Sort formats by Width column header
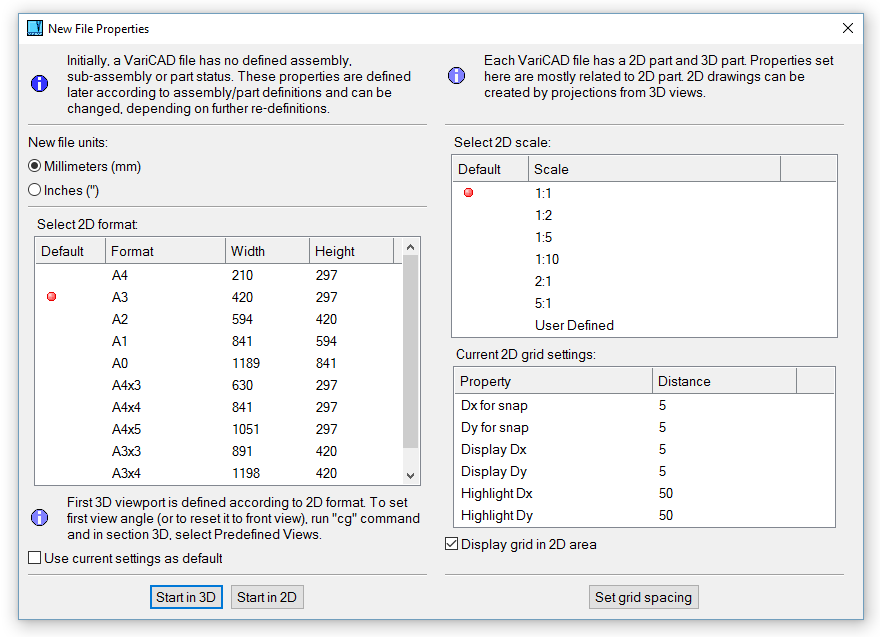The image size is (880, 637). [266, 251]
